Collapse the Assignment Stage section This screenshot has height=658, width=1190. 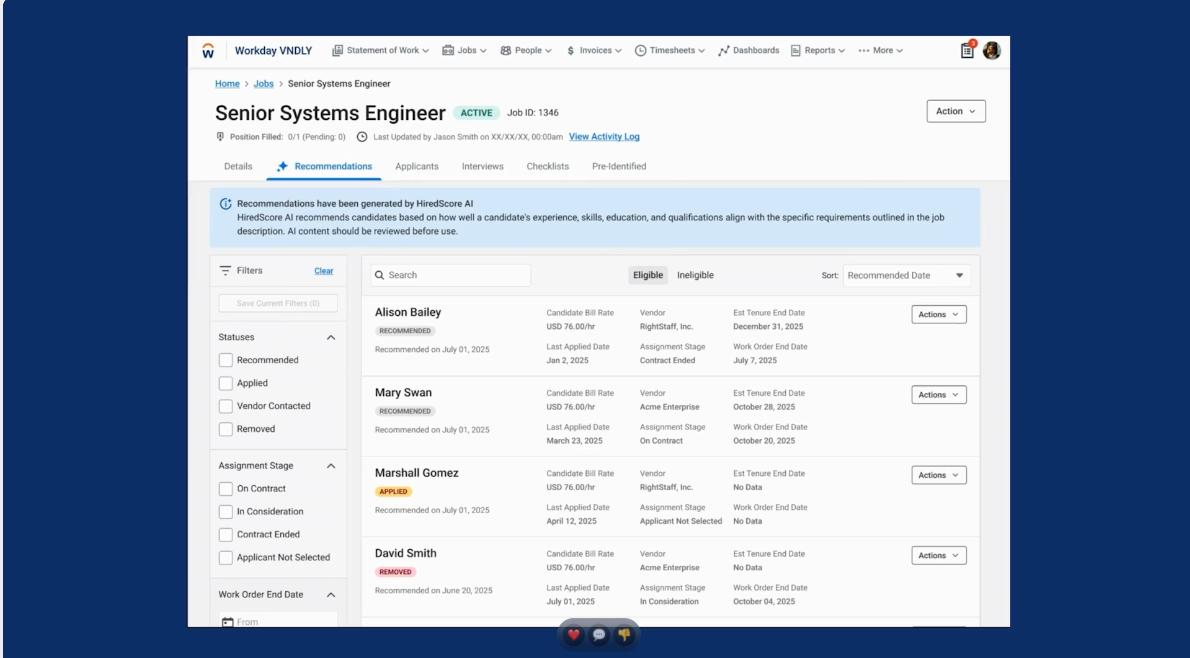click(331, 466)
